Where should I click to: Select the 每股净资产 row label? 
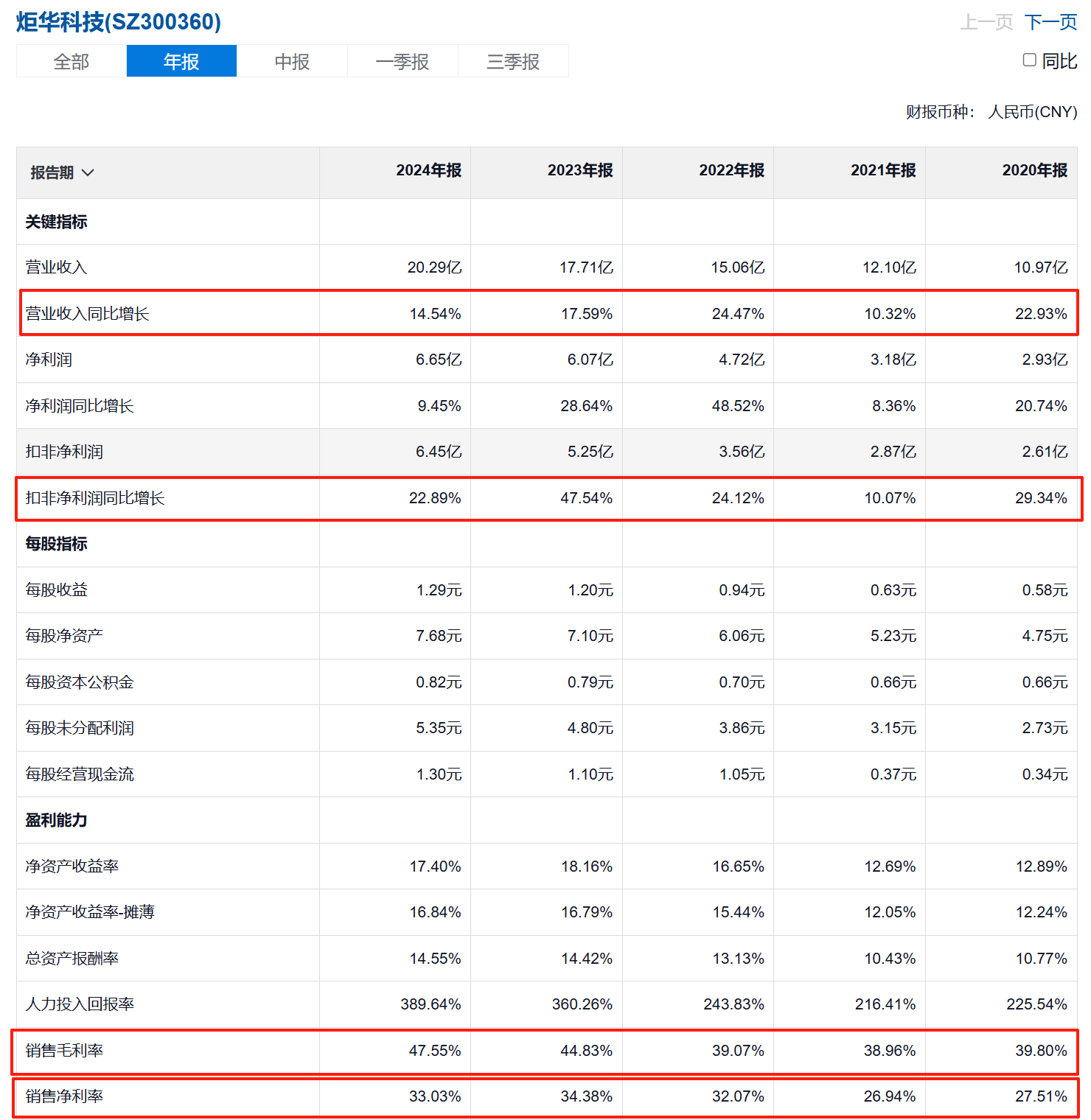tap(64, 636)
